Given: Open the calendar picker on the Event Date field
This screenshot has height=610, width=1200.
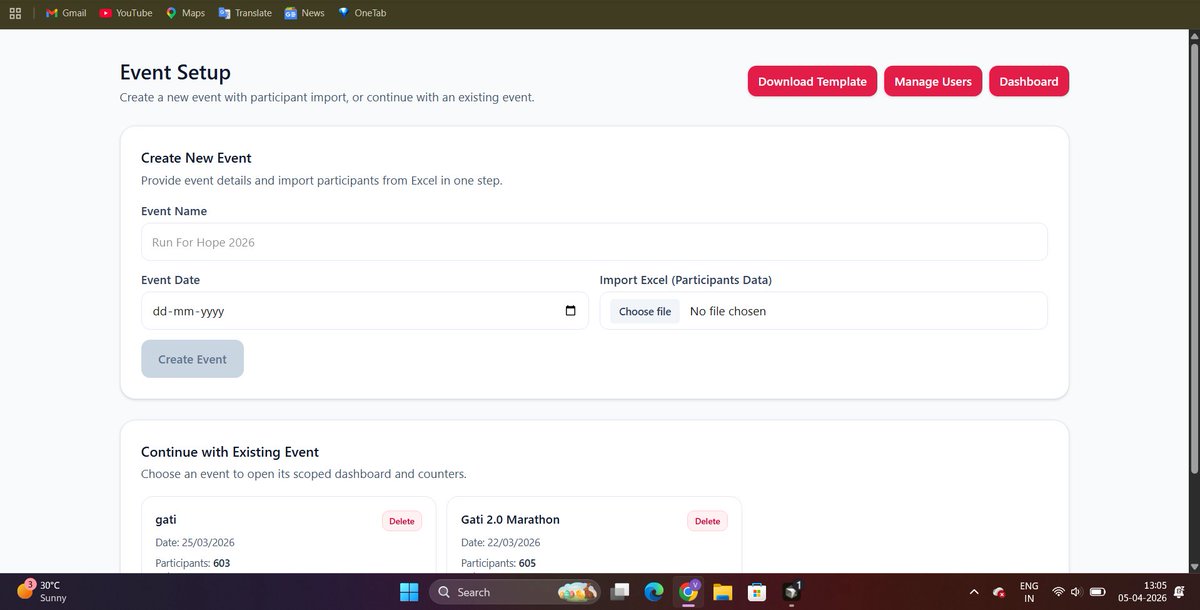Looking at the screenshot, I should (x=573, y=311).
